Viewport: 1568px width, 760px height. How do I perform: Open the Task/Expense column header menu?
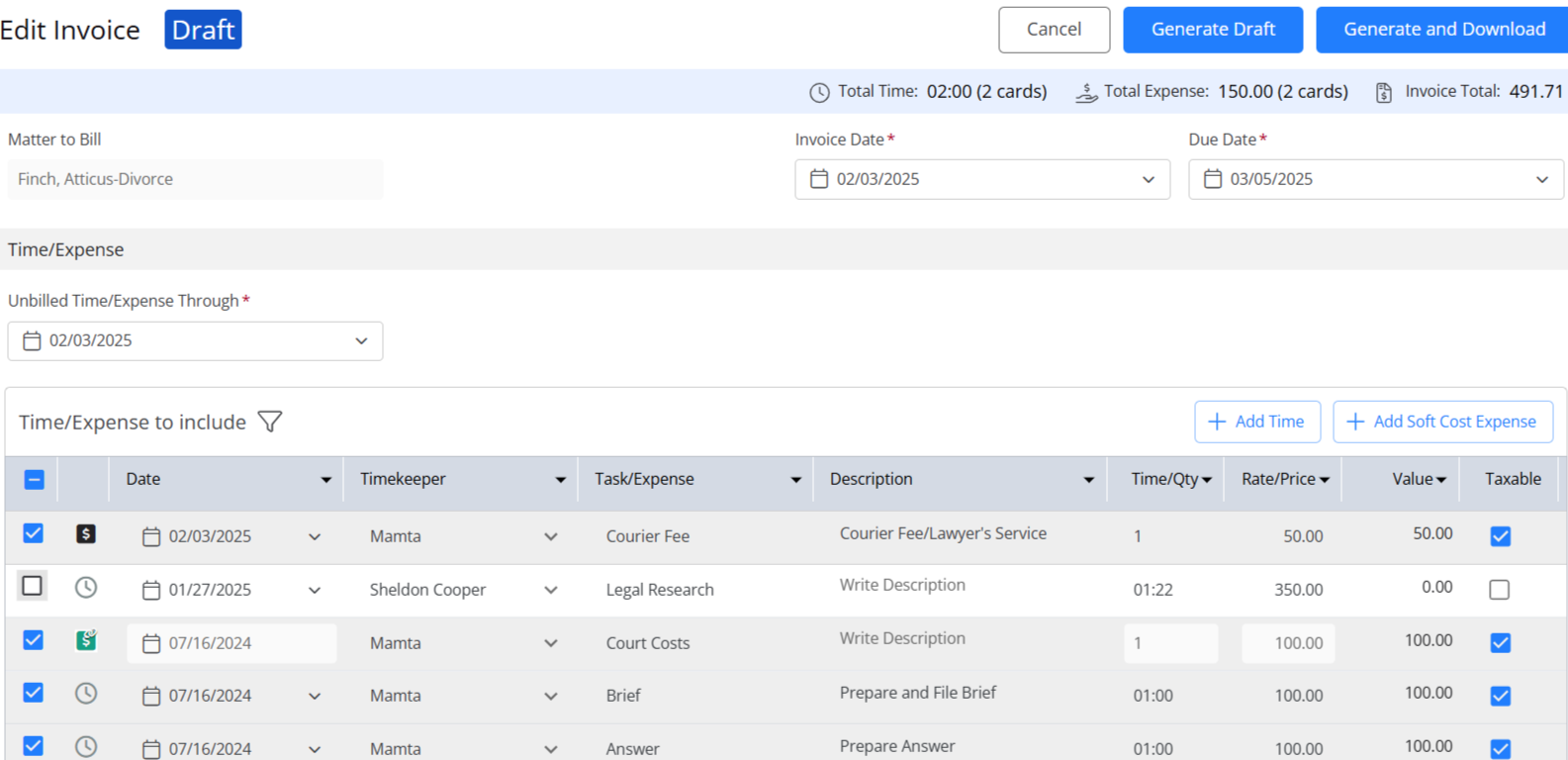[x=795, y=480]
